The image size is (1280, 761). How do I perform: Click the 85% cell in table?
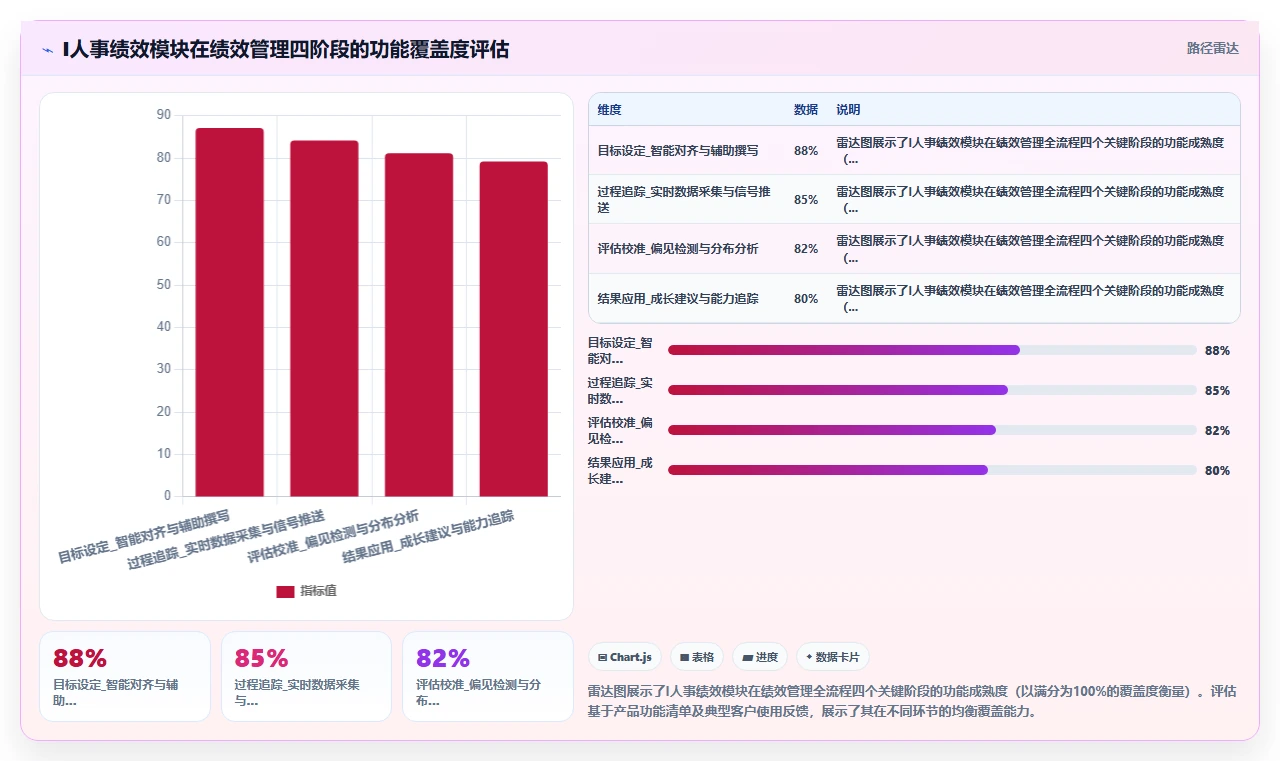pyautogui.click(x=806, y=200)
